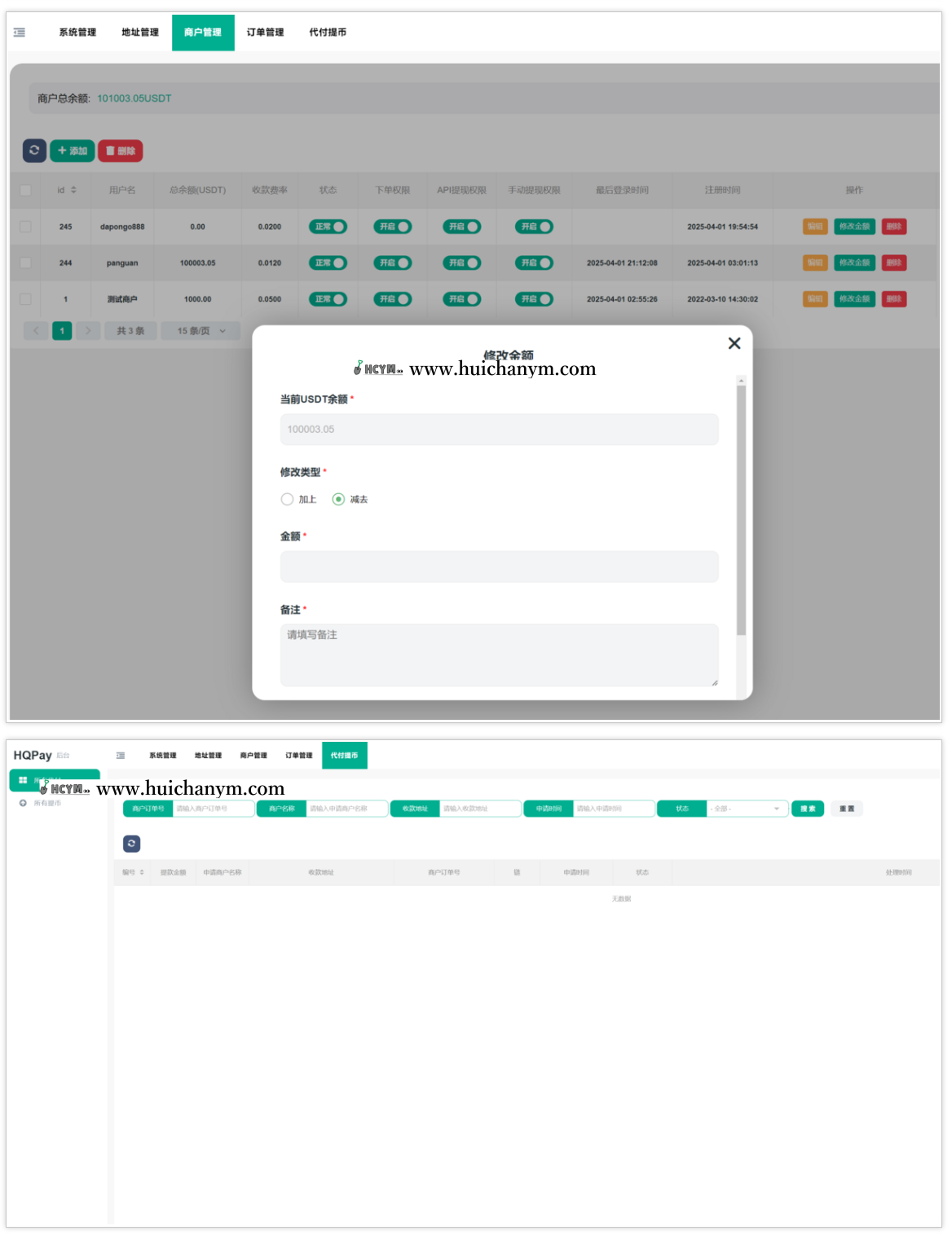Expand 所有提币 in the left sidebar
Image resolution: width=952 pixels, height=1235 pixels.
coord(46,803)
